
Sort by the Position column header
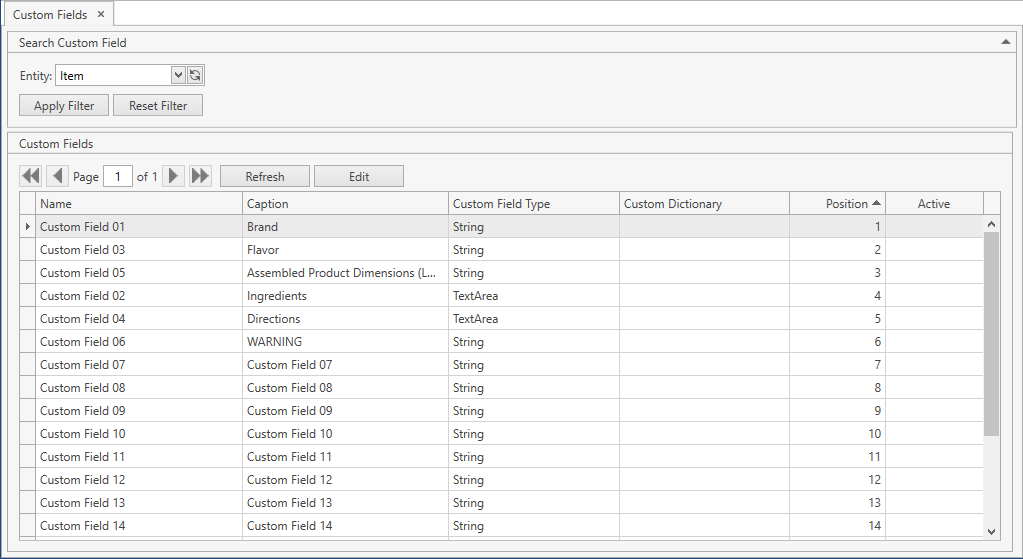tap(846, 204)
